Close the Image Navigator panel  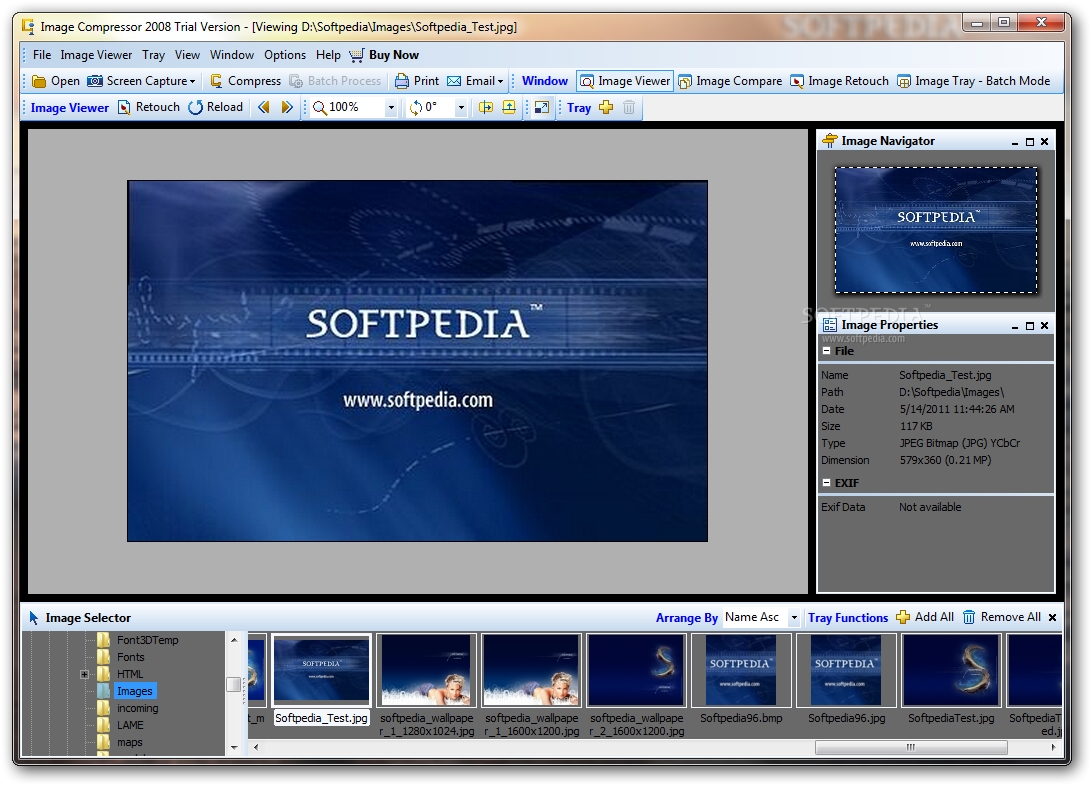click(x=1045, y=142)
